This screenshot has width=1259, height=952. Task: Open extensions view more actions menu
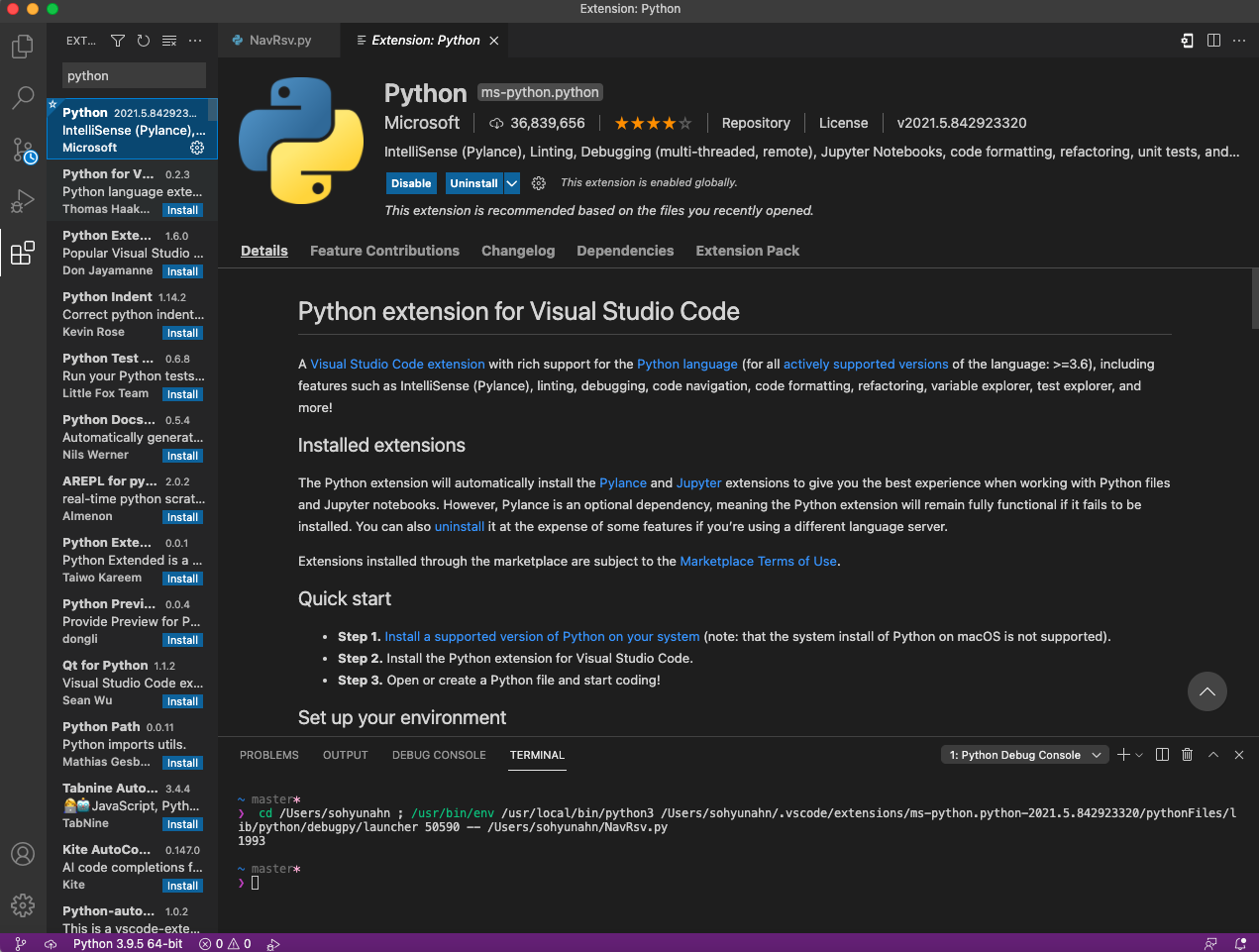pos(195,41)
